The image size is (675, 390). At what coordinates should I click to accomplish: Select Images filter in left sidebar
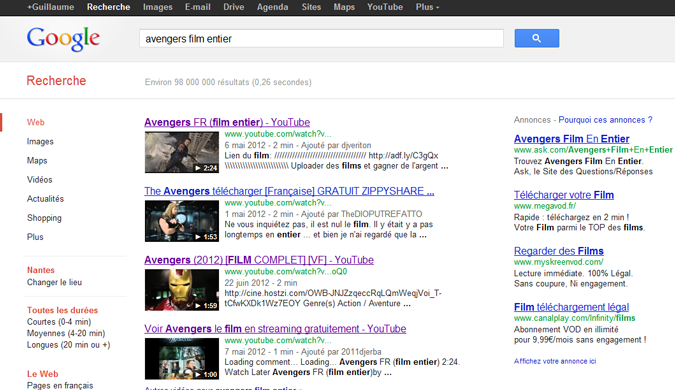tap(40, 141)
